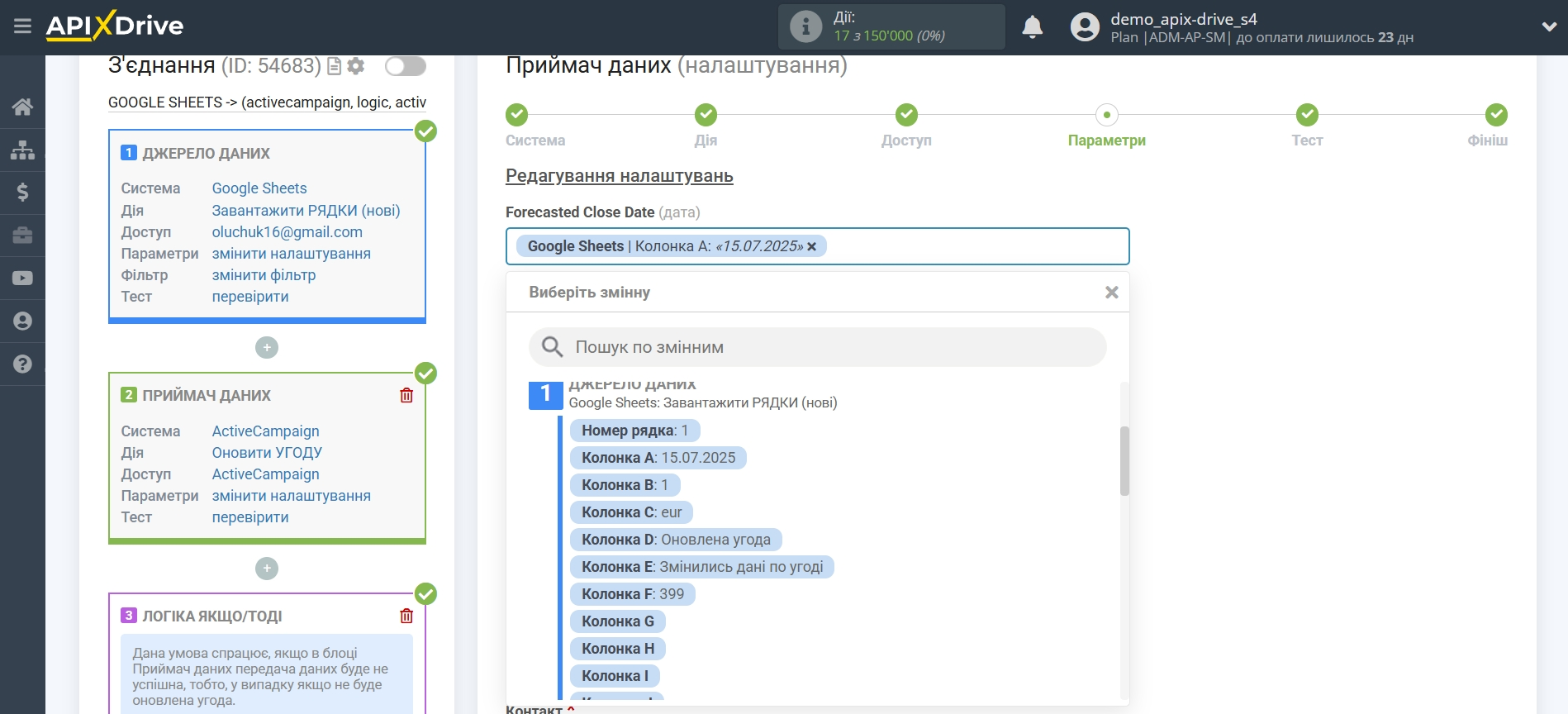The width and height of the screenshot is (1568, 714).
Task: Click Завантажити РЯДКИ (нові) action link
Action: pos(306,211)
